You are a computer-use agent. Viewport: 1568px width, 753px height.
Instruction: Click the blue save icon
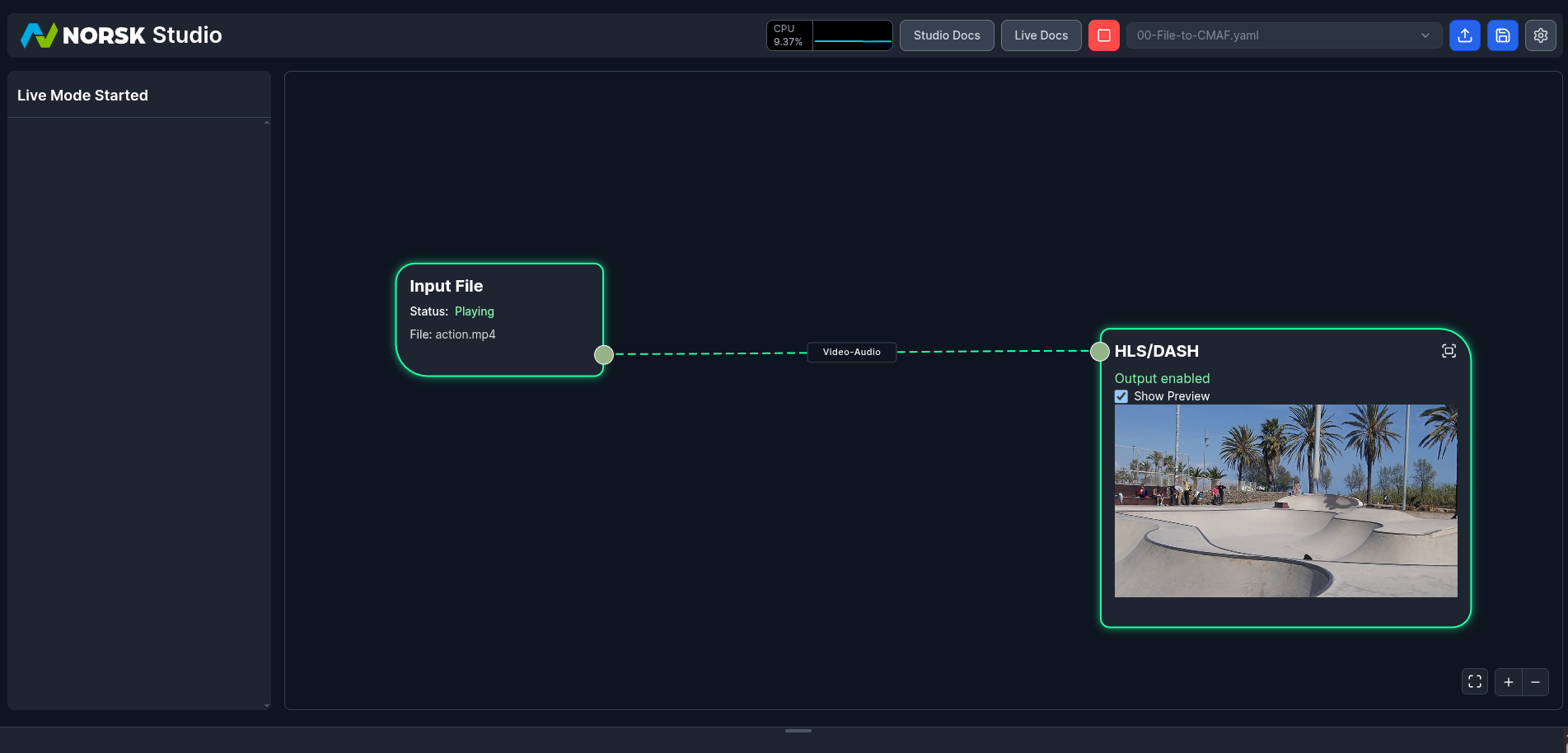tap(1502, 35)
